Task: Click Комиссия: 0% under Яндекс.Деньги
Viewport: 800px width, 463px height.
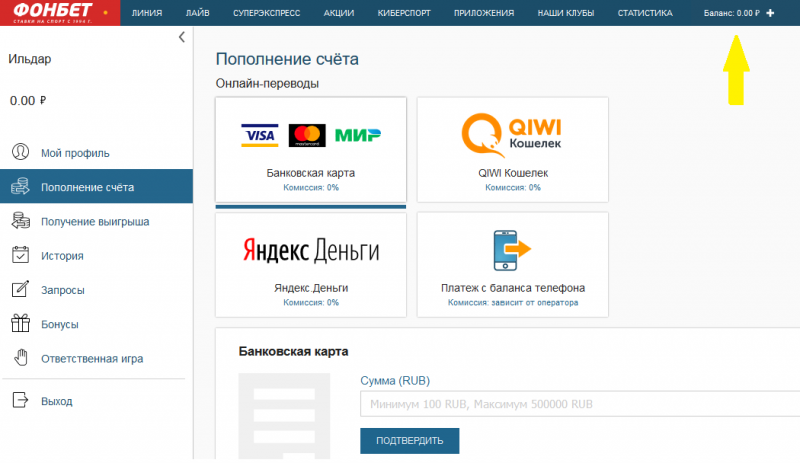Action: pyautogui.click(x=311, y=302)
